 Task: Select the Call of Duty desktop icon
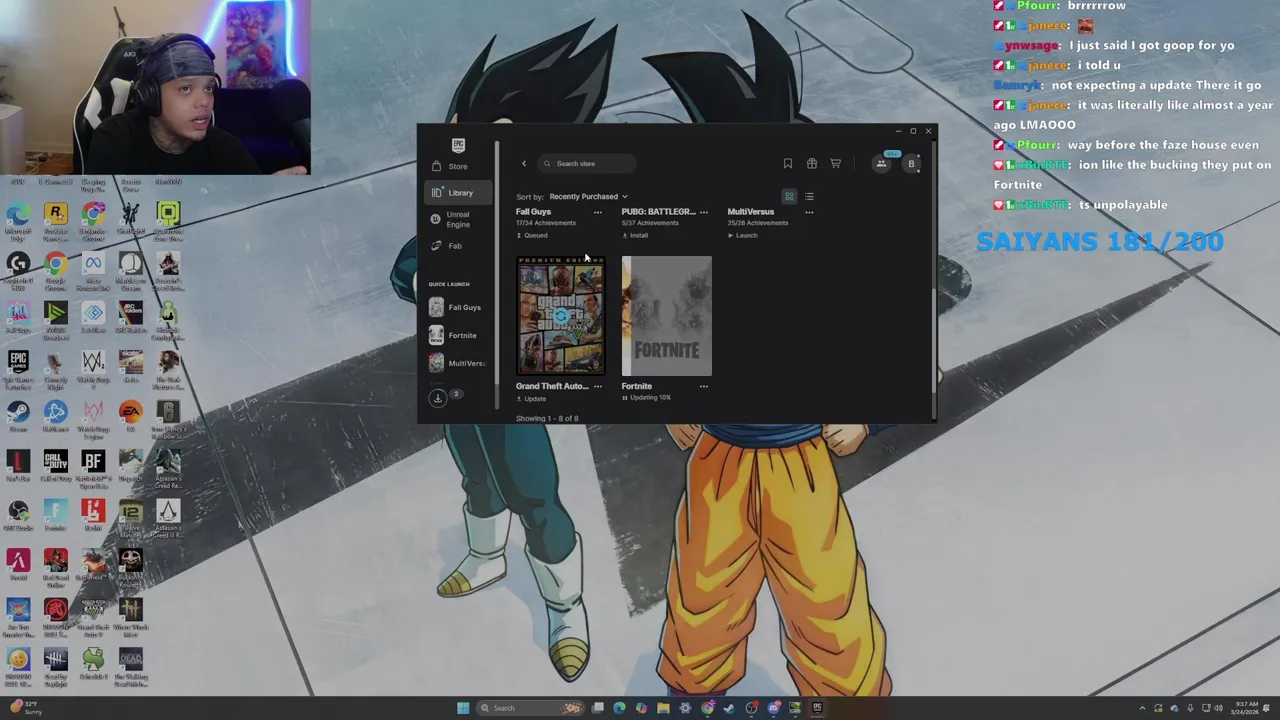pyautogui.click(x=55, y=465)
